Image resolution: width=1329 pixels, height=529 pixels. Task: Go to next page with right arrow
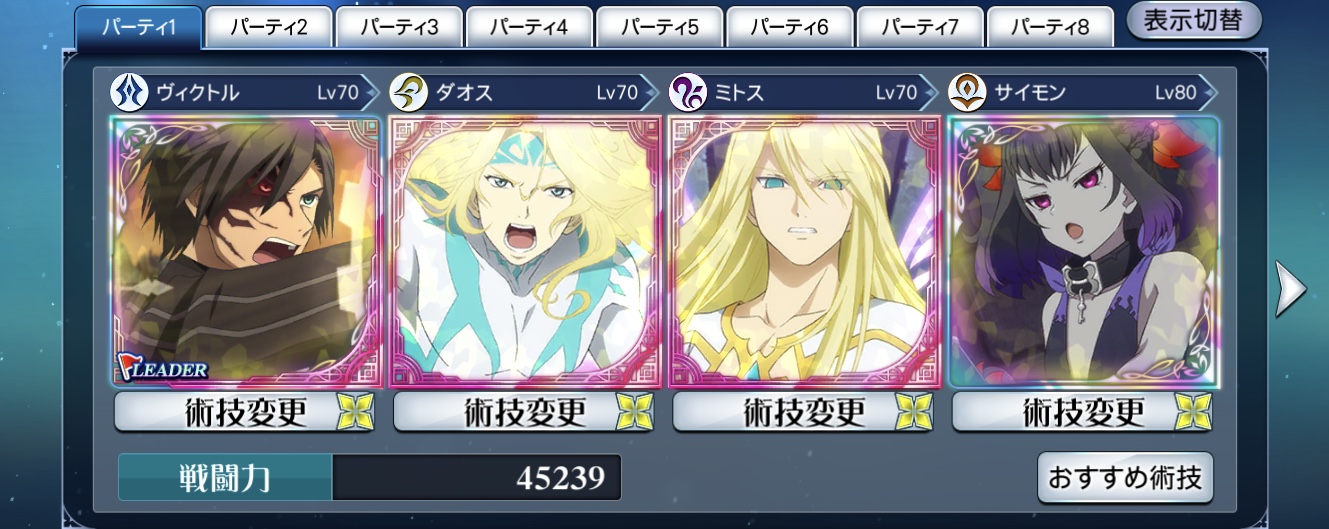point(1291,290)
